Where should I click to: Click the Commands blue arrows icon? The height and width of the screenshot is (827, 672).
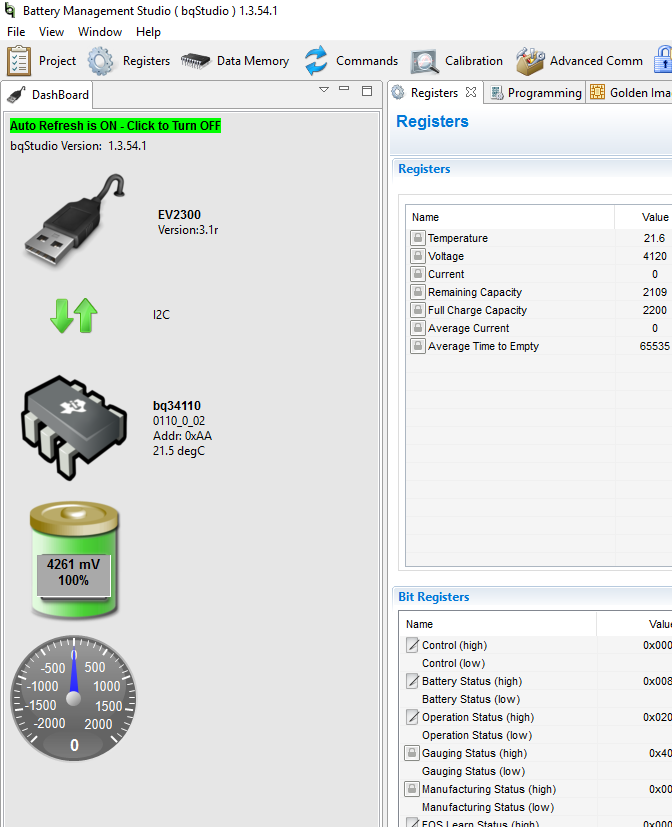[x=316, y=61]
